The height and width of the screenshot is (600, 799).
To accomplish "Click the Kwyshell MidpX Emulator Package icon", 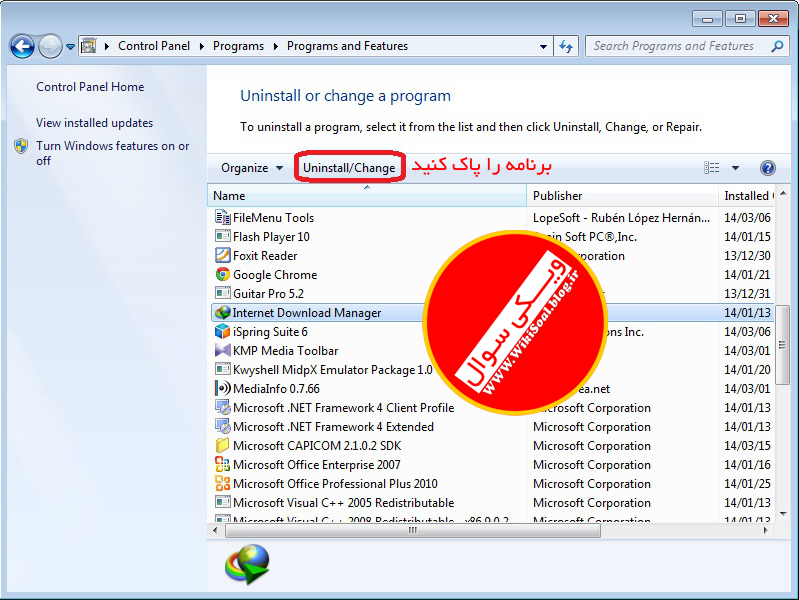I will 222,369.
